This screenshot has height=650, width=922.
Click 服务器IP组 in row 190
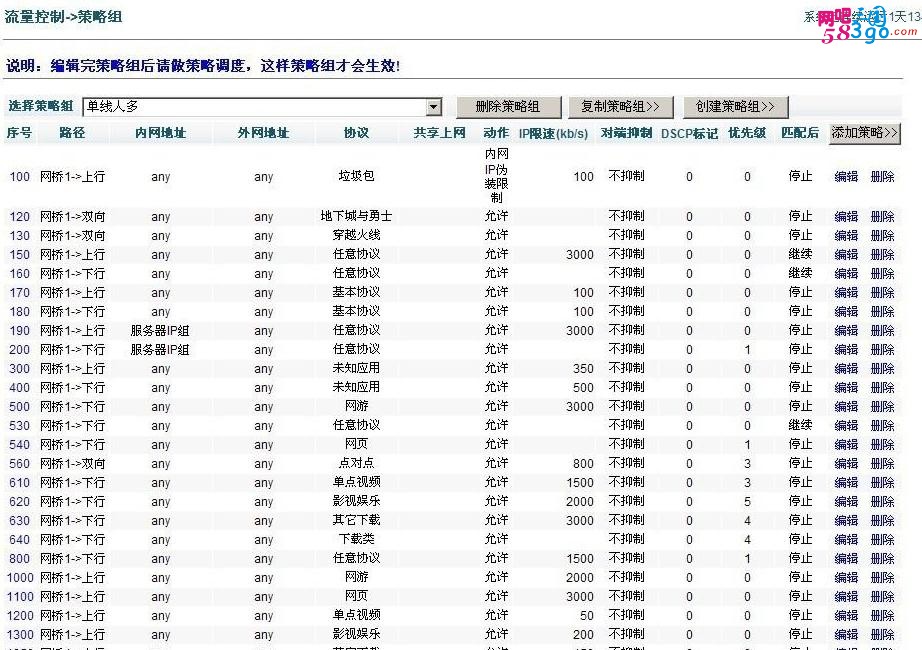(x=160, y=331)
